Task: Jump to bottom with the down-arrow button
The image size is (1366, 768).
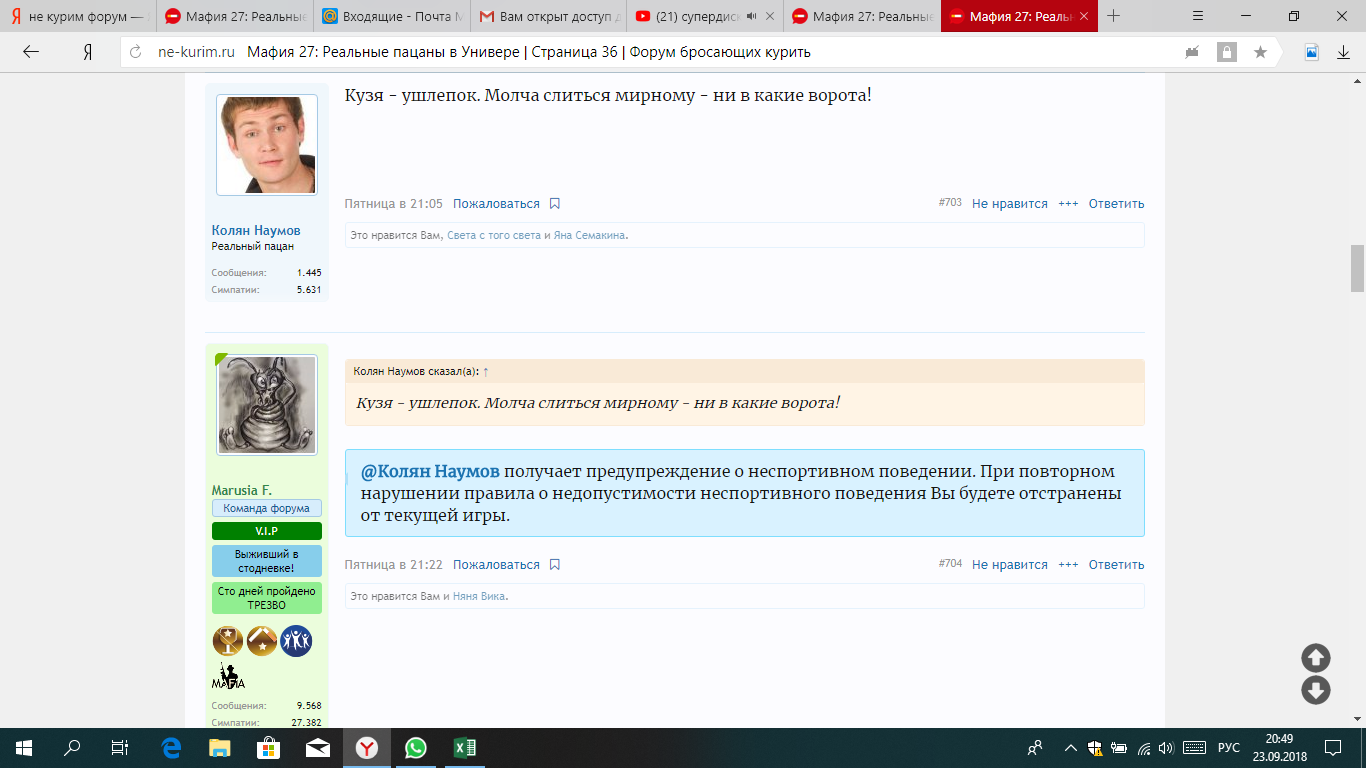Action: click(x=1315, y=690)
